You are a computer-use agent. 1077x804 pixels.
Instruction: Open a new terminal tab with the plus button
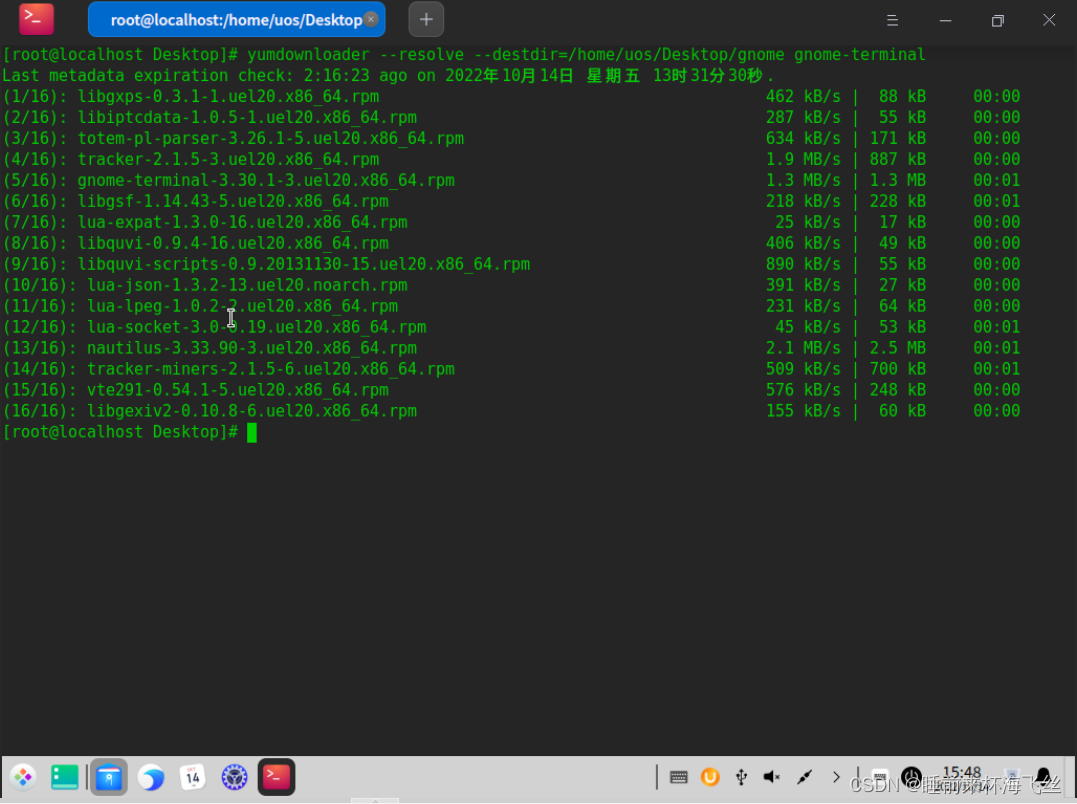point(426,19)
